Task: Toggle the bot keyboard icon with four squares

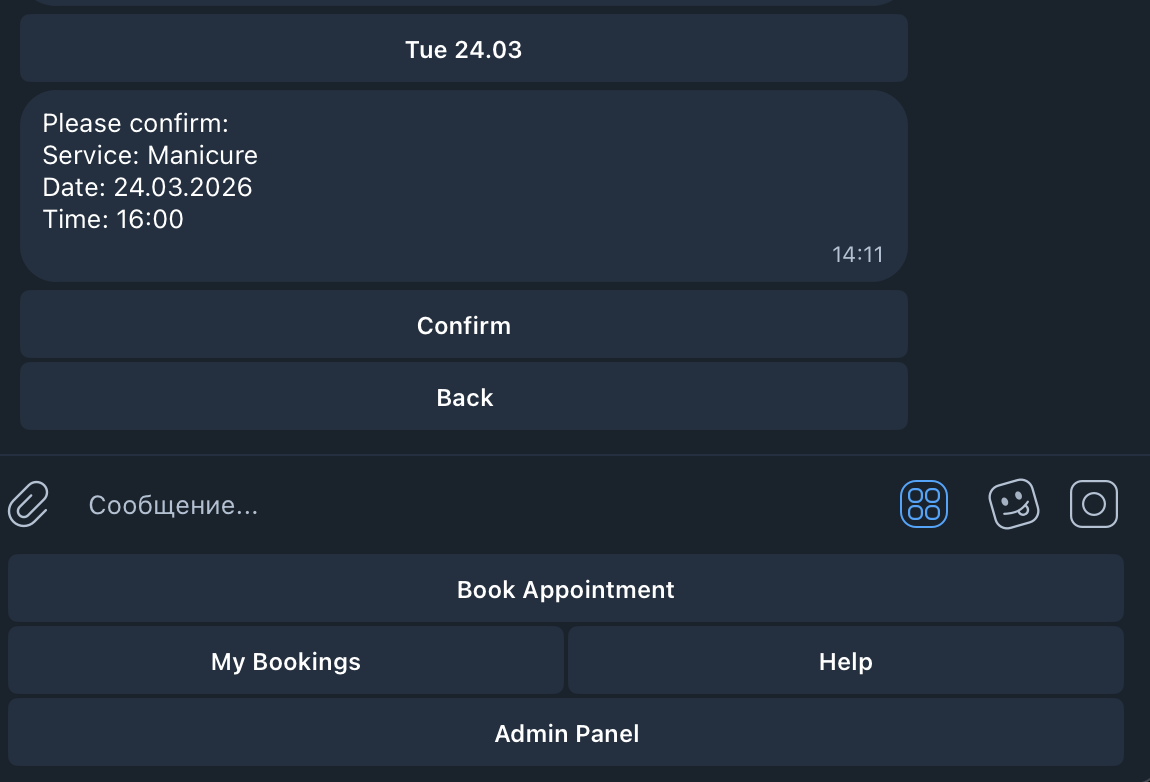Action: 923,504
